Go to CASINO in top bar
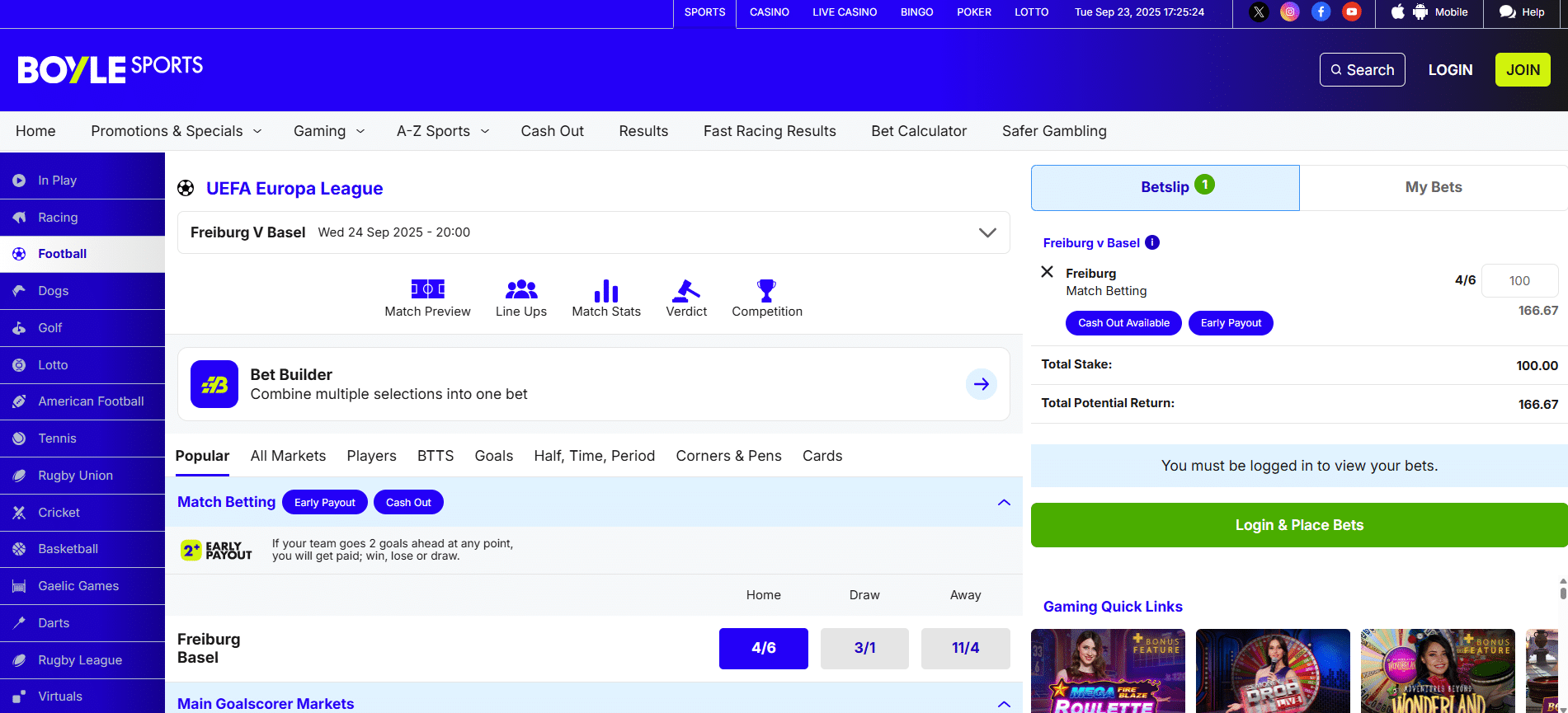Image resolution: width=1568 pixels, height=713 pixels. pos(770,12)
